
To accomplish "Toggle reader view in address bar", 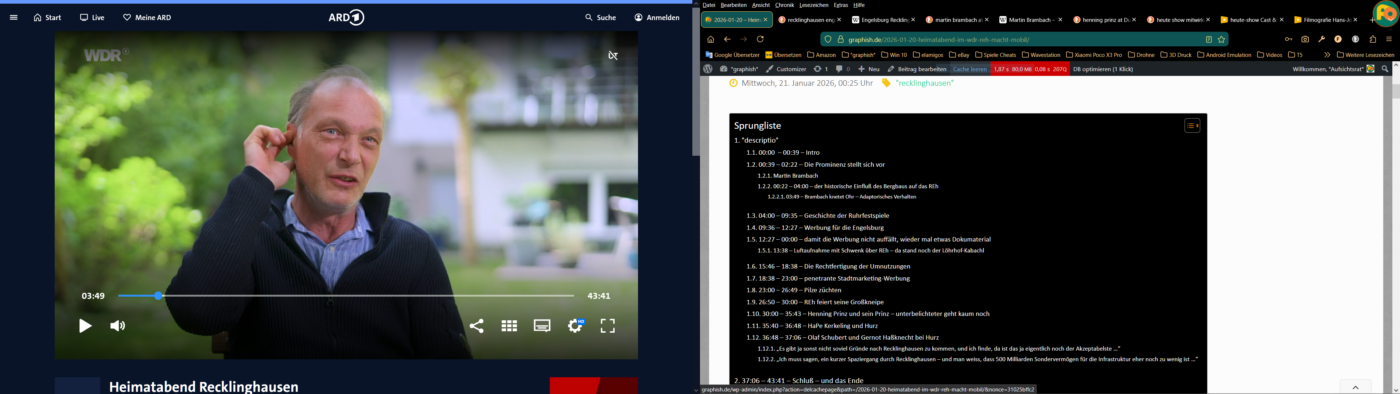I will tap(1208, 39).
